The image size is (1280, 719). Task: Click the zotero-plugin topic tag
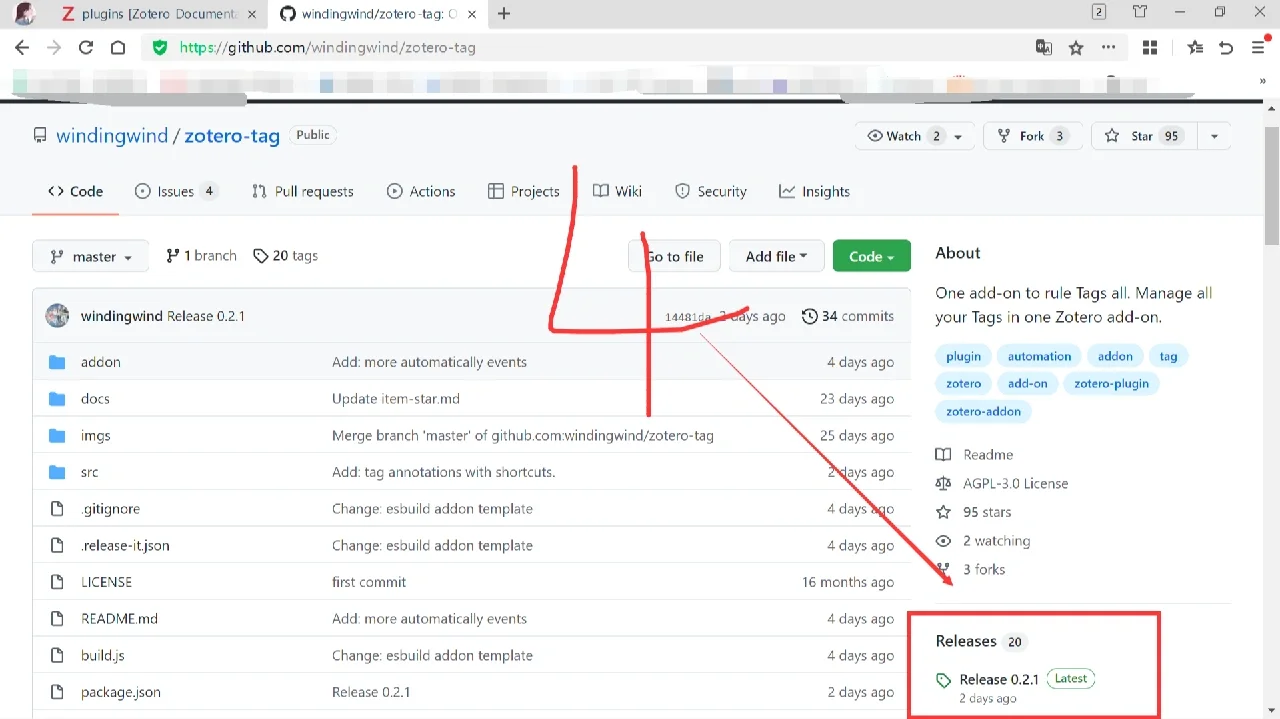[x=1111, y=383]
